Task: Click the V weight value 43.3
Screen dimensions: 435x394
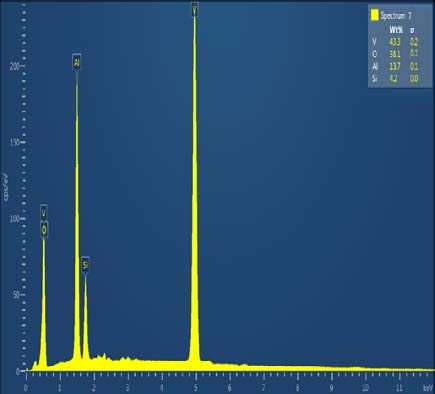Action: point(395,42)
